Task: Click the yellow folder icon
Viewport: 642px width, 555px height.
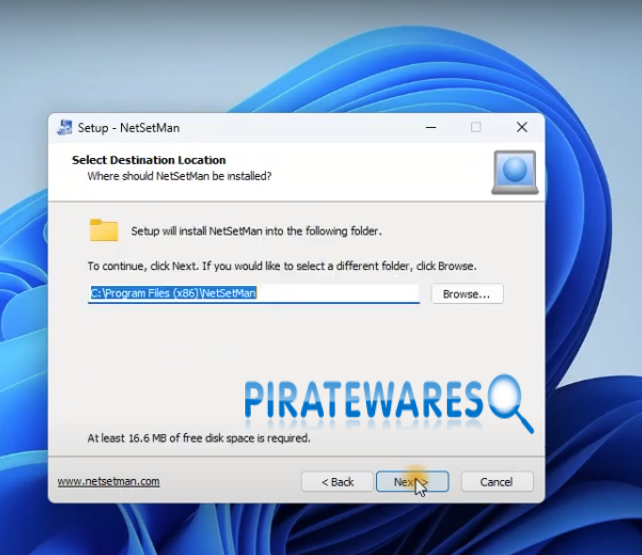Action: 104,231
